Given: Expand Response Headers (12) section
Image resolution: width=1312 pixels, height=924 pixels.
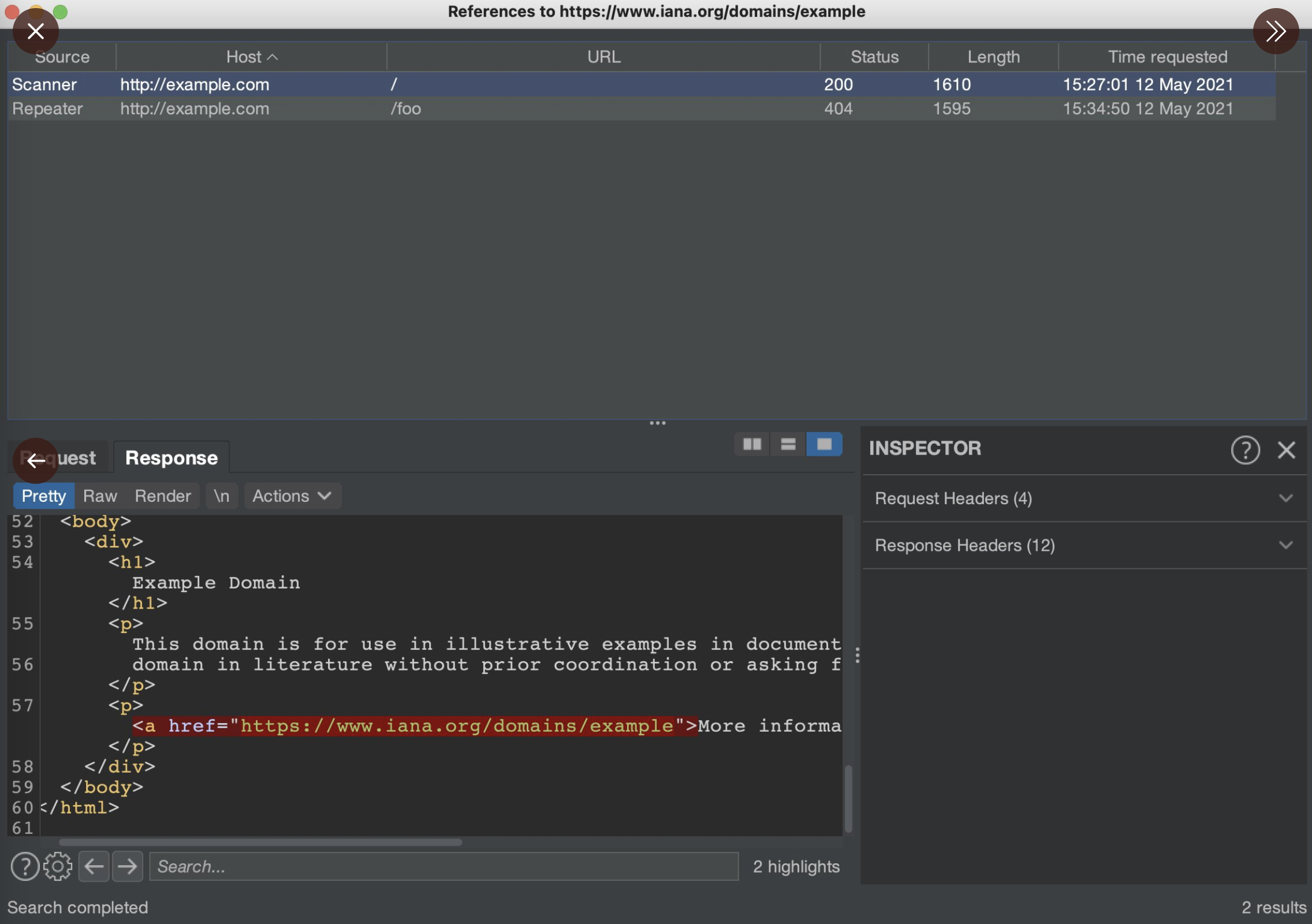Looking at the screenshot, I should (1084, 545).
